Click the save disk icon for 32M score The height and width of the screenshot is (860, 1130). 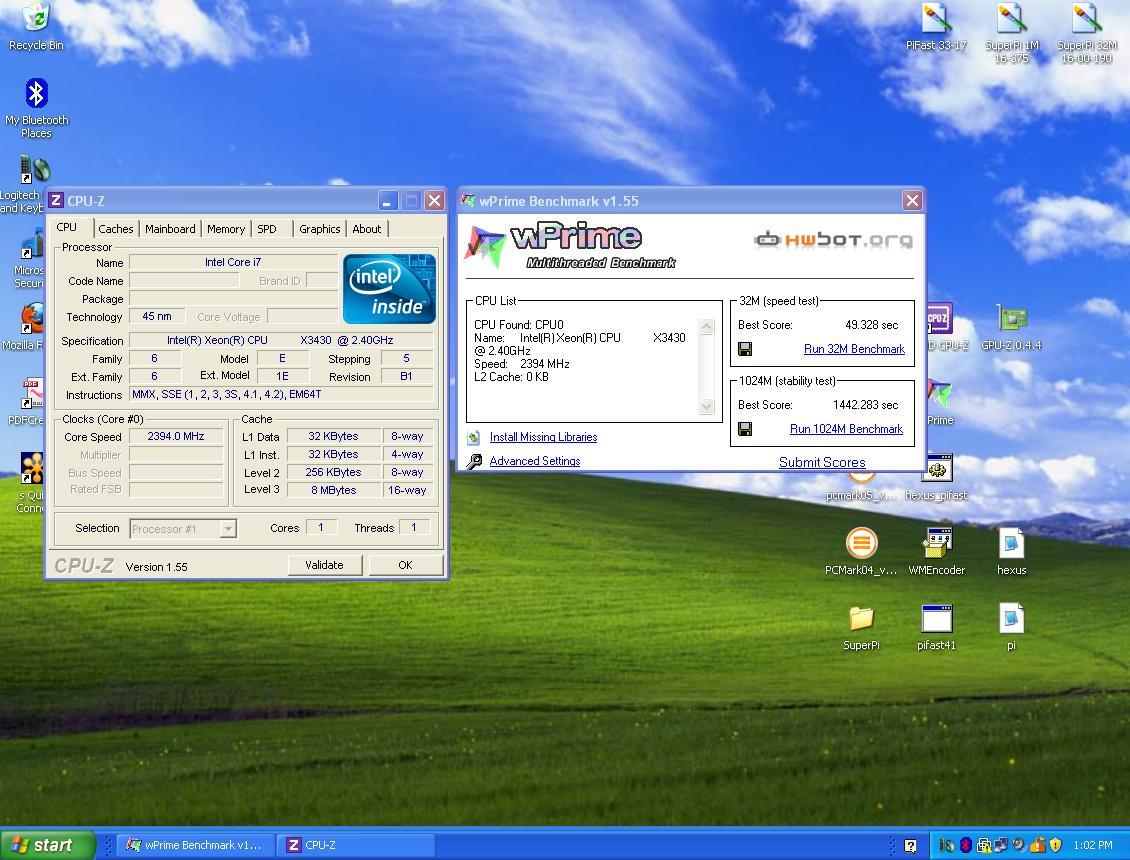click(745, 349)
